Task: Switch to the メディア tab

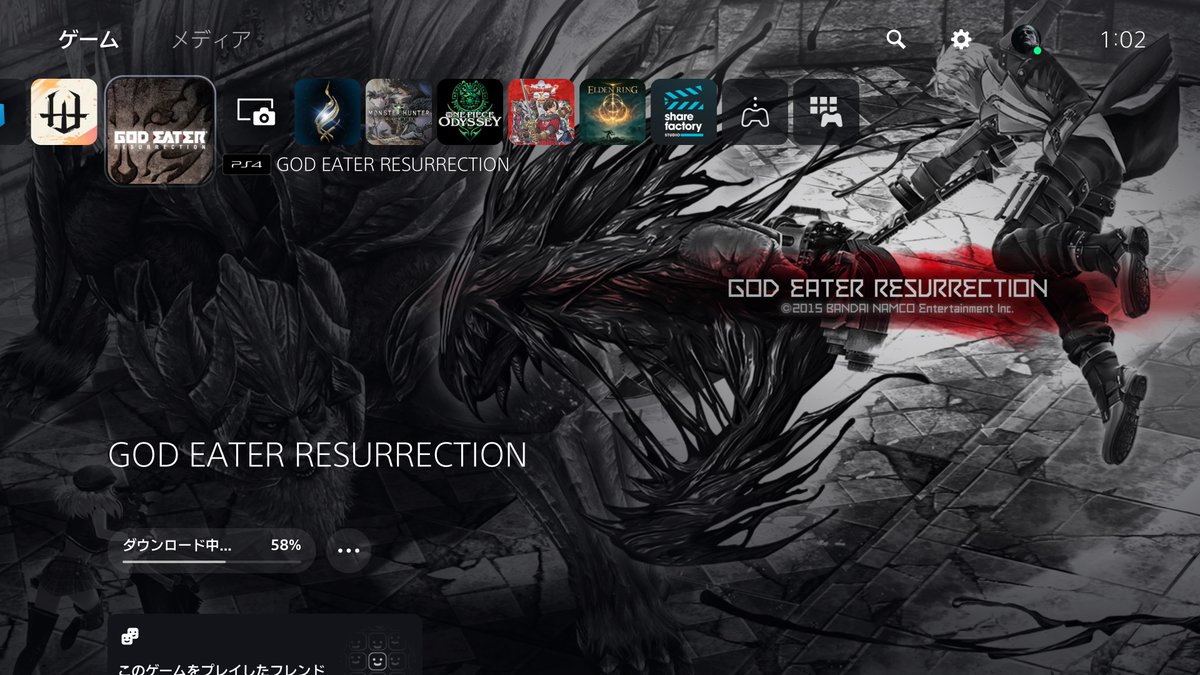Action: (211, 40)
